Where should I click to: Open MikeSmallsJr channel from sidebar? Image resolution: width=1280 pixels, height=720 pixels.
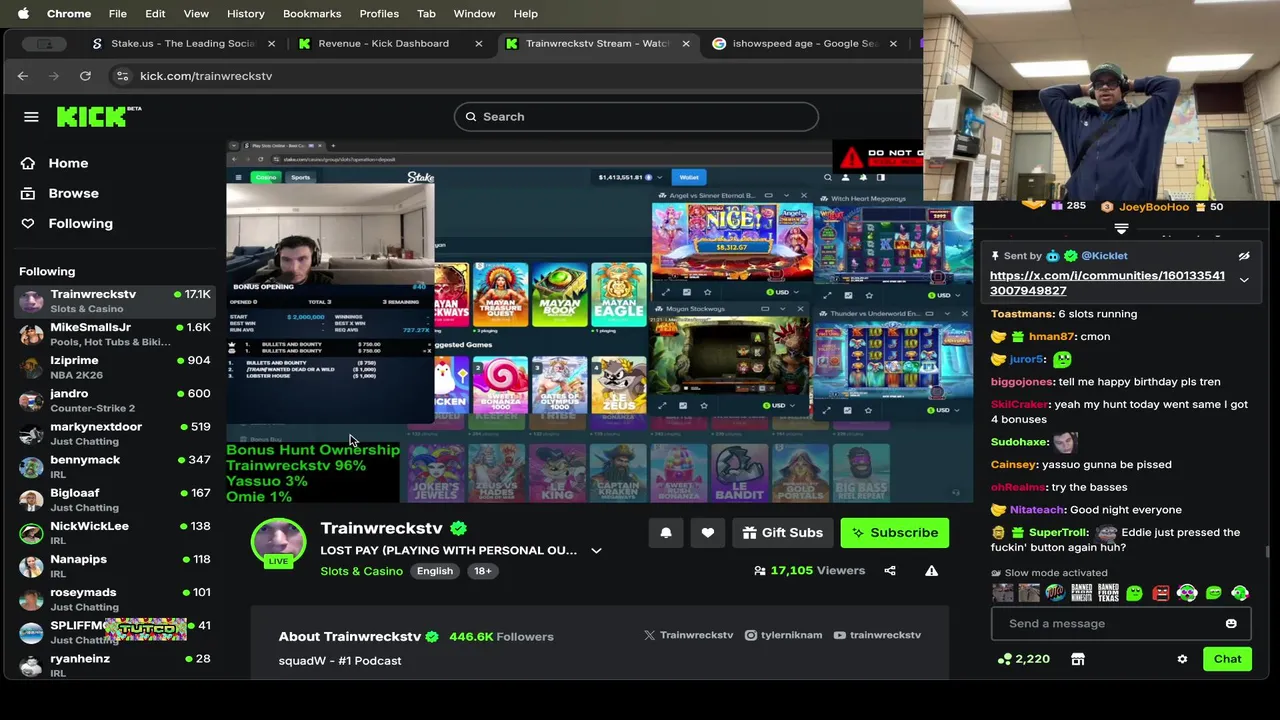[x=114, y=334]
